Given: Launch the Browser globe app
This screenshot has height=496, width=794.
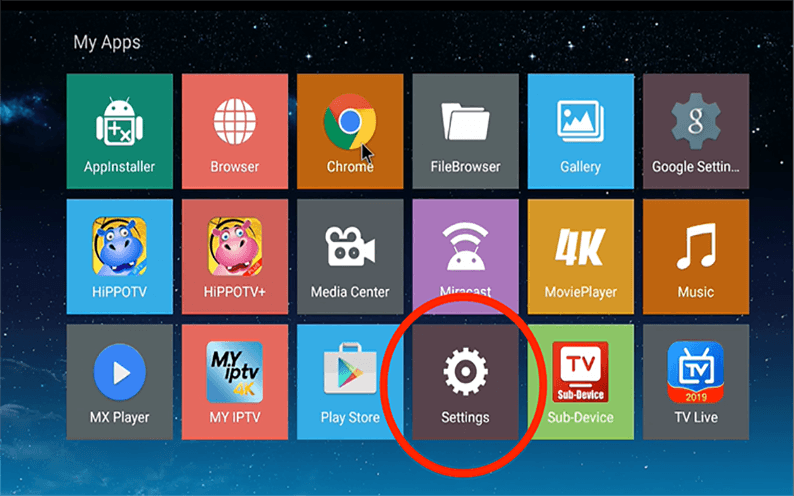Looking at the screenshot, I should [x=235, y=131].
